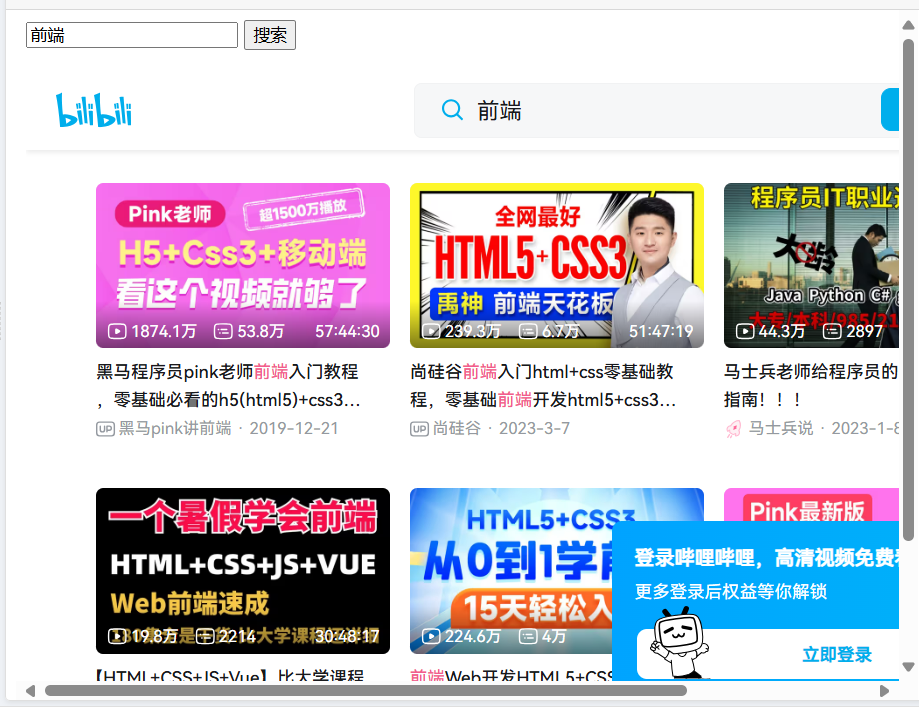Open title 尚硅谷前端入门html+css零基础教程
Viewport: 919px width, 723px height.
(543, 386)
